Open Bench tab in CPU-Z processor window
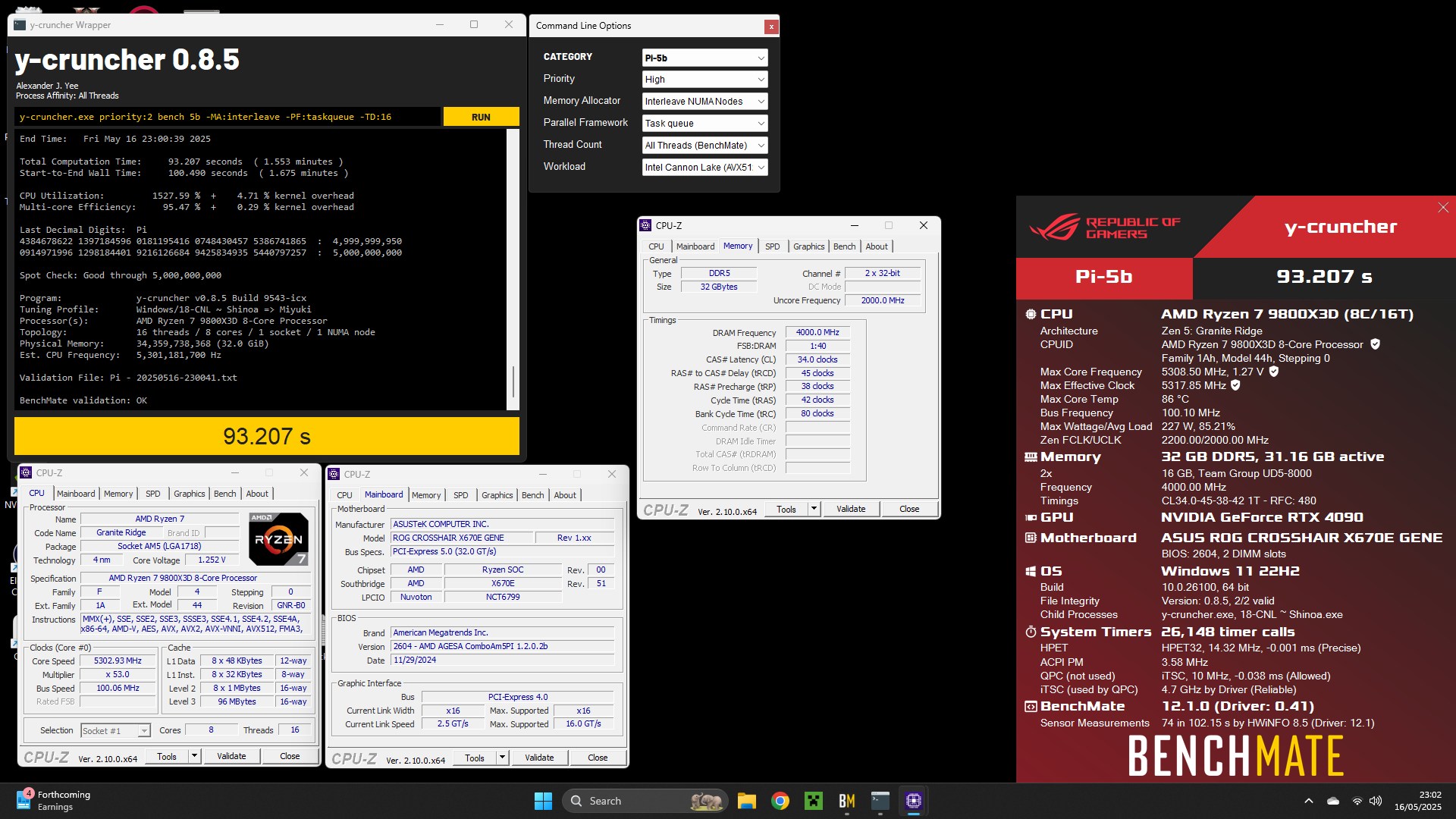 coord(224,494)
